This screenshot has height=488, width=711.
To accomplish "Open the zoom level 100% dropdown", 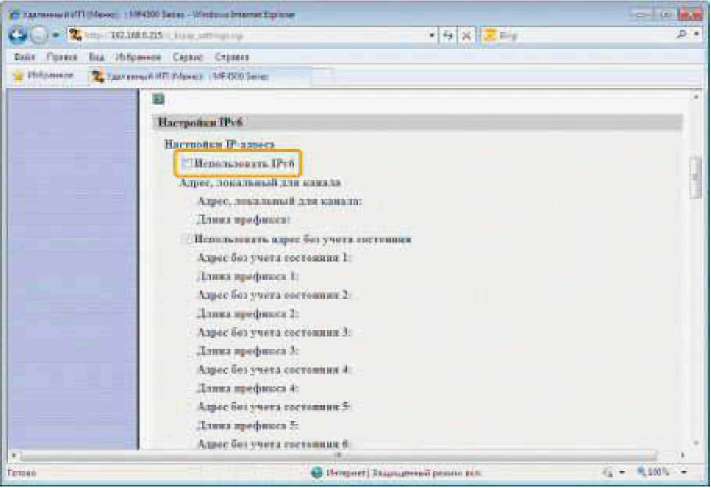I will (x=684, y=471).
